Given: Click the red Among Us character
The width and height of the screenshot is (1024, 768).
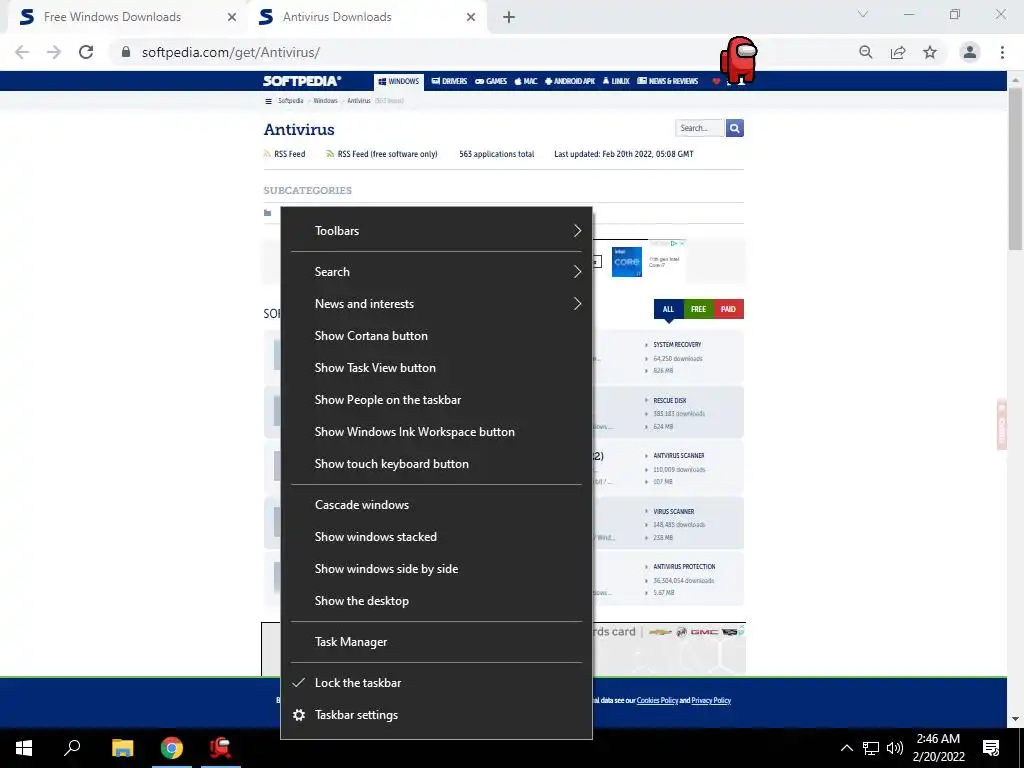Looking at the screenshot, I should click(739, 61).
